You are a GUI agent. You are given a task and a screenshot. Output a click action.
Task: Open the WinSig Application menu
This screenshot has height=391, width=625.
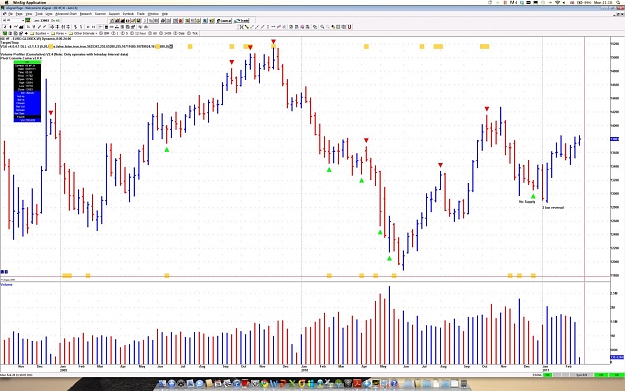pos(29,2)
